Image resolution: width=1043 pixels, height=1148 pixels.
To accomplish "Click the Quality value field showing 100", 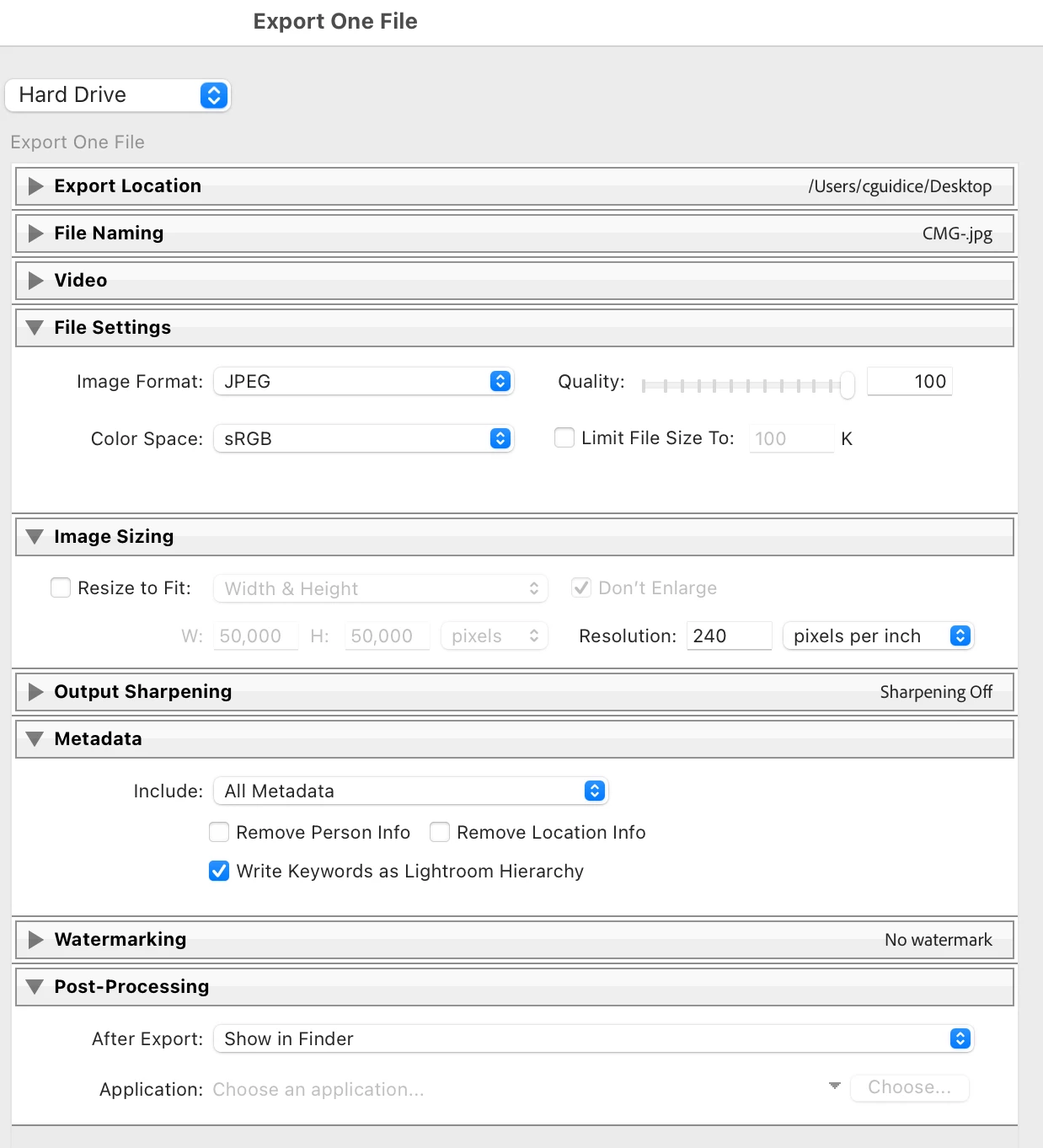I will tap(910, 382).
